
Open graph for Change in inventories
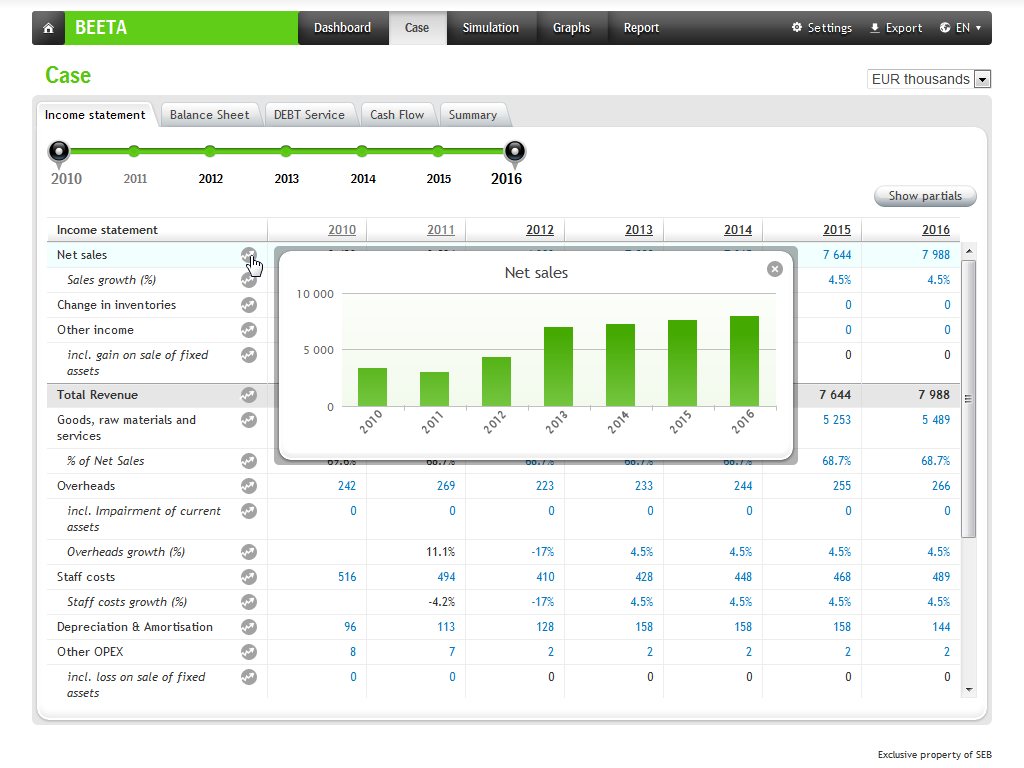pos(249,305)
